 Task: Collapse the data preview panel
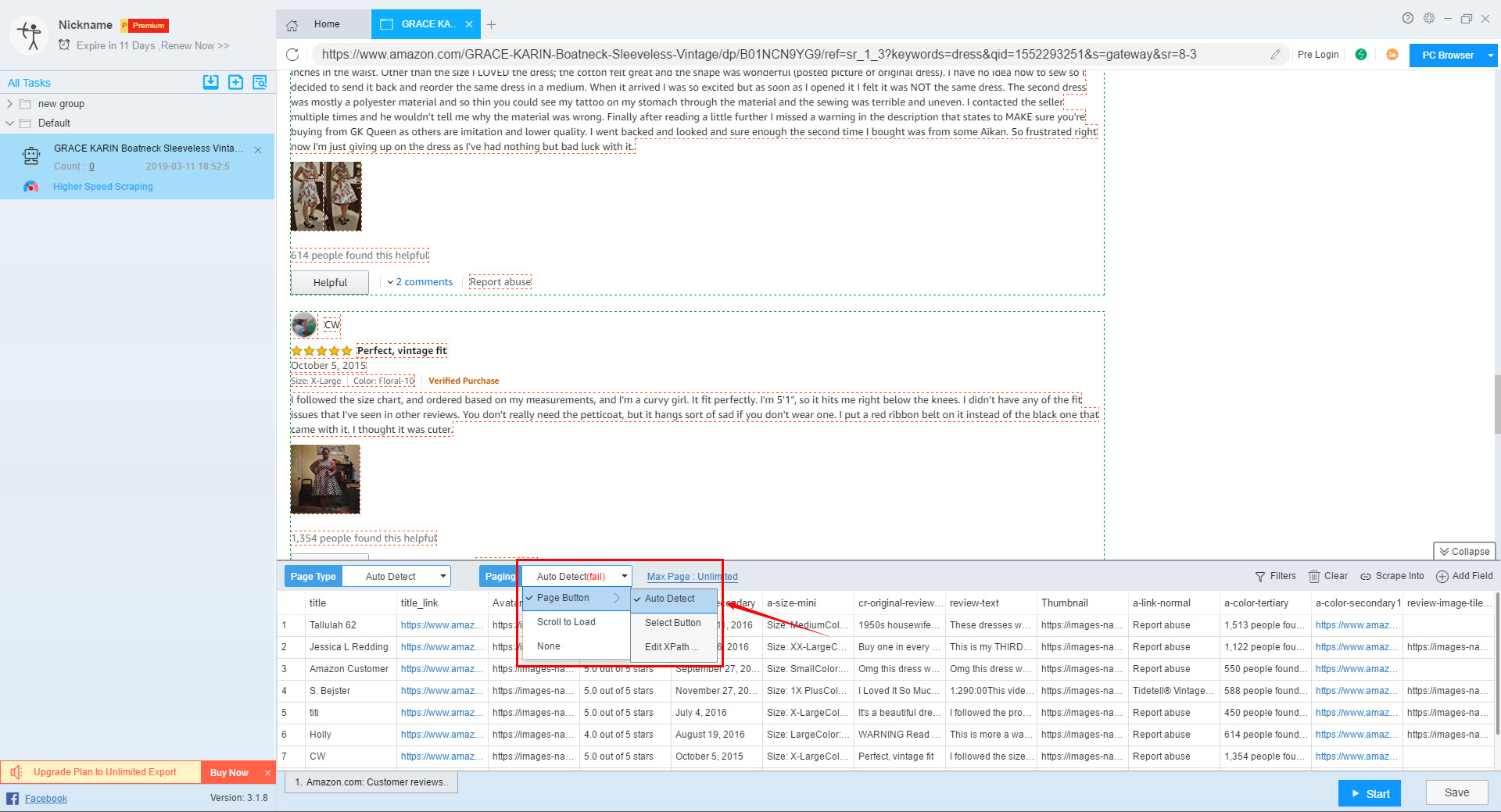click(1464, 551)
